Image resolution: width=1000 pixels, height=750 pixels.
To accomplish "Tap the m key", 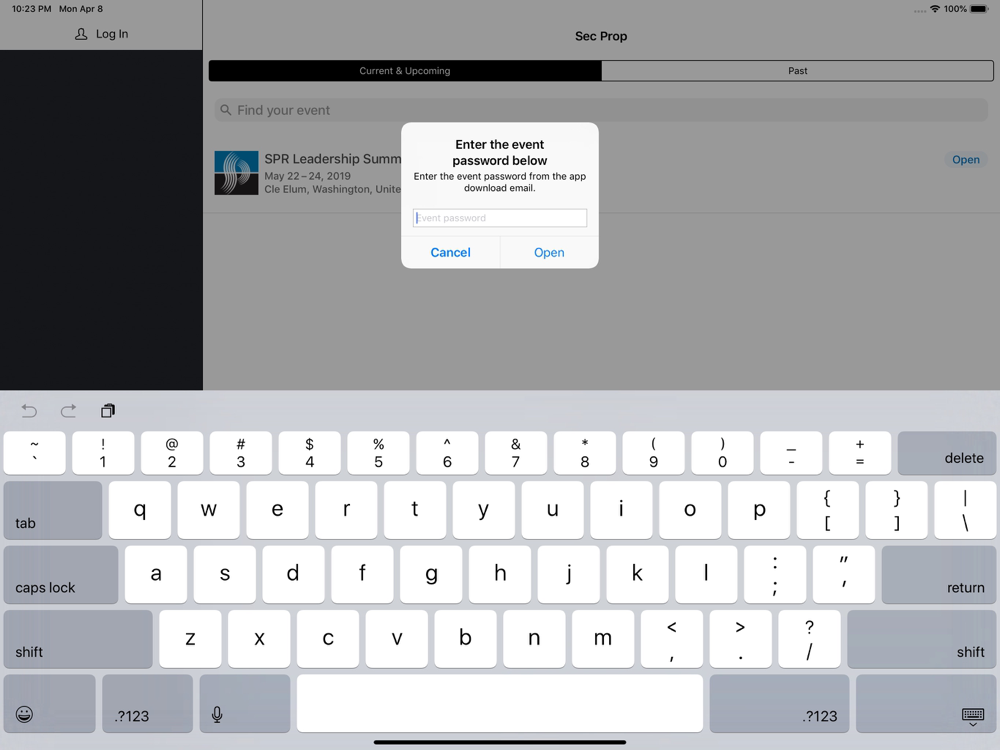I will pyautogui.click(x=603, y=639).
